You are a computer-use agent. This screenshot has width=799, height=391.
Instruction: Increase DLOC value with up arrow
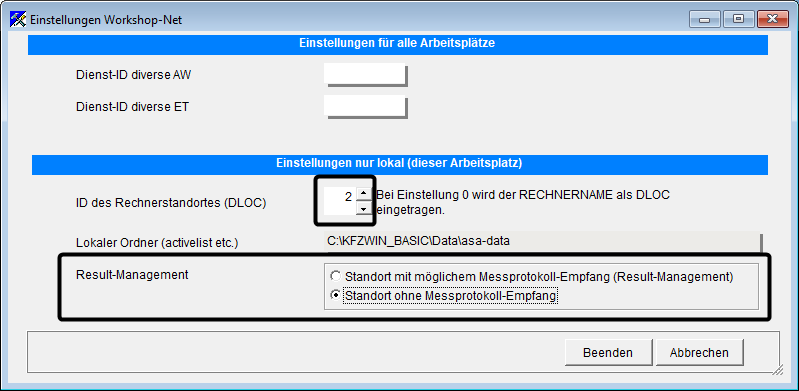363,194
